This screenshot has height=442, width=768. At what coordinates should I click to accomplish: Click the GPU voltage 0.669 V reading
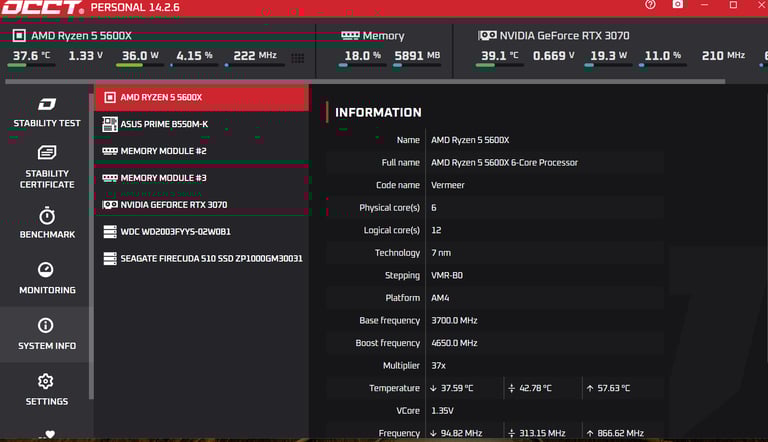coord(554,56)
